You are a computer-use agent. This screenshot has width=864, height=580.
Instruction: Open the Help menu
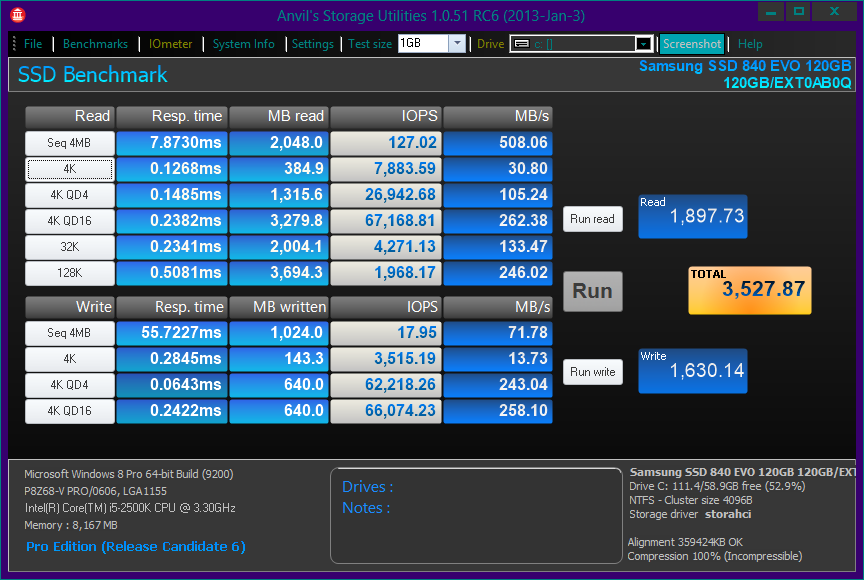750,44
